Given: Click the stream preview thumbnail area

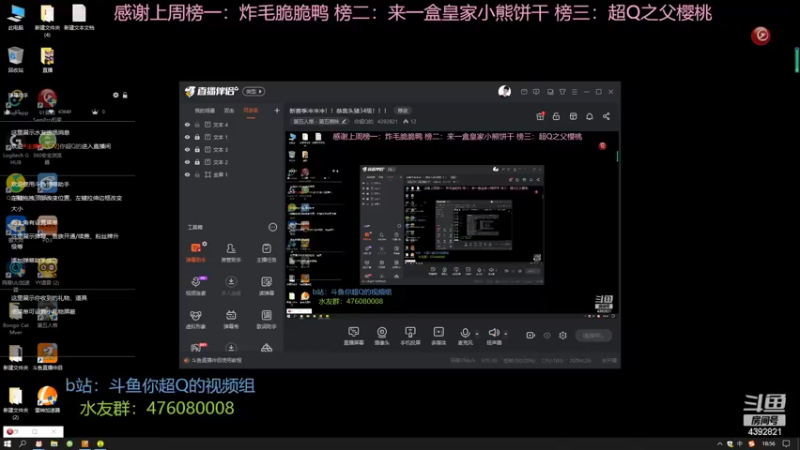Looking at the screenshot, I should (452, 225).
